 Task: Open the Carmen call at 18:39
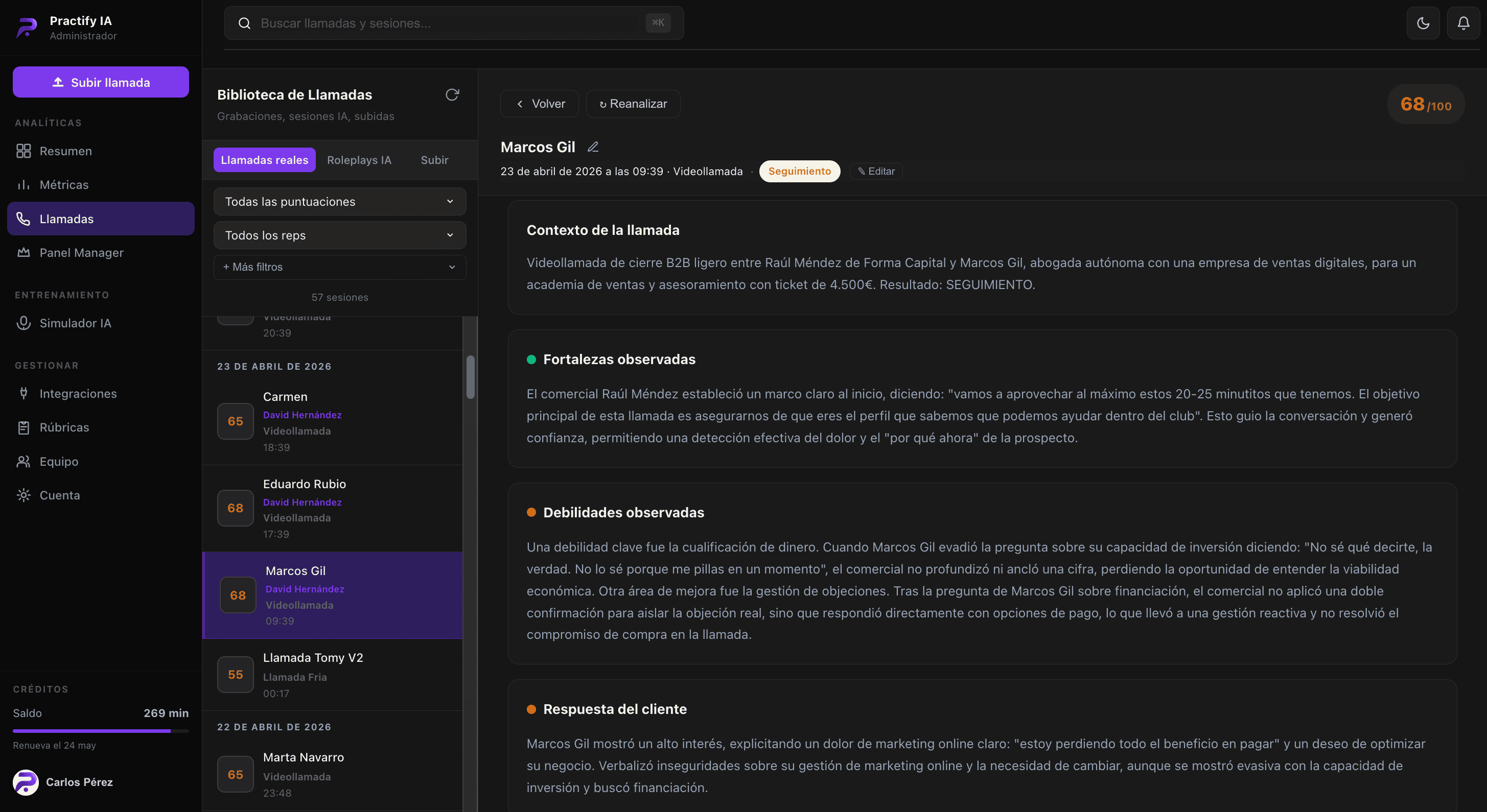[333, 421]
